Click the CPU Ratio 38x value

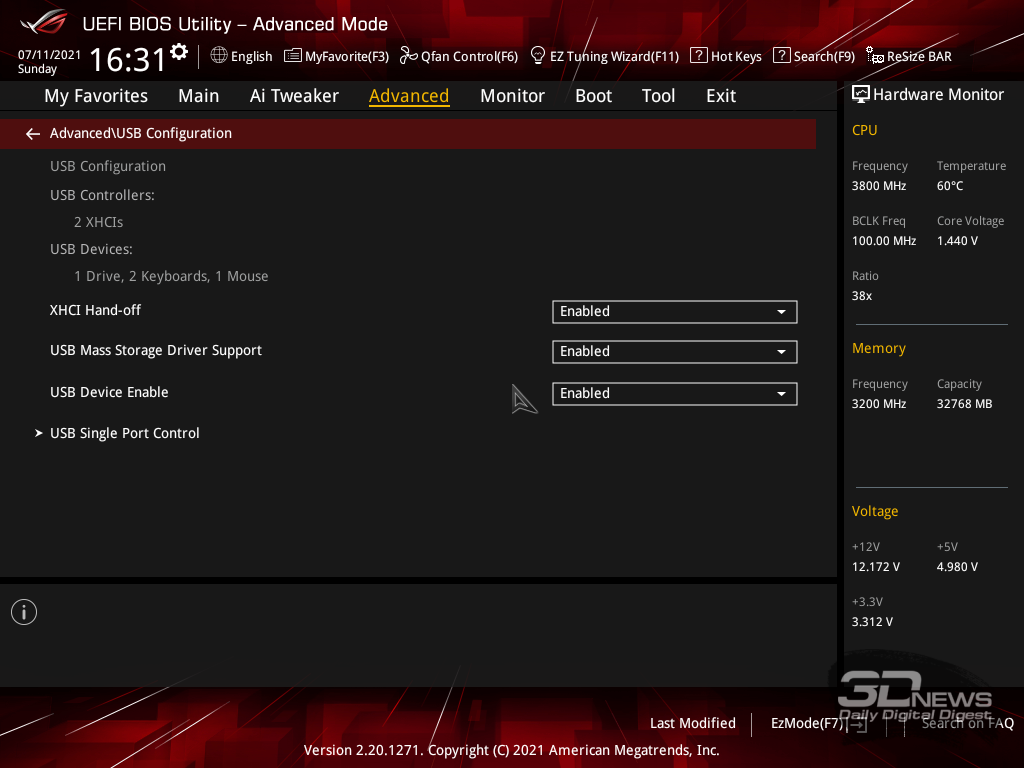[x=862, y=296]
